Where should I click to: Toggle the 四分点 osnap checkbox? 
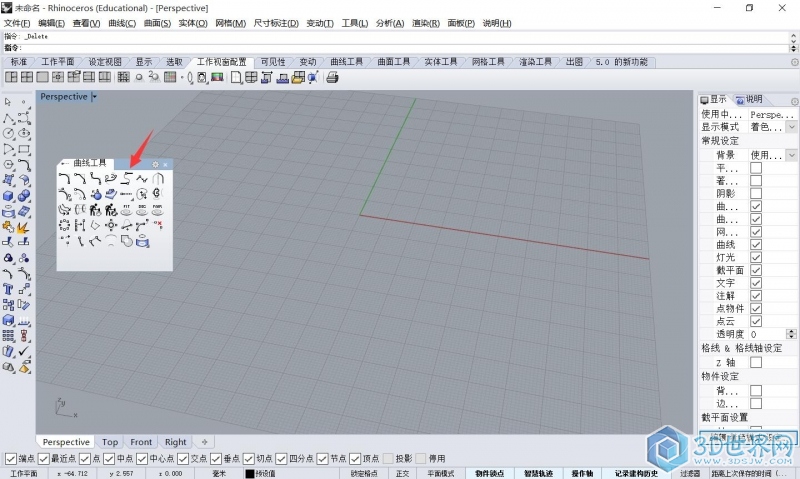coord(281,459)
